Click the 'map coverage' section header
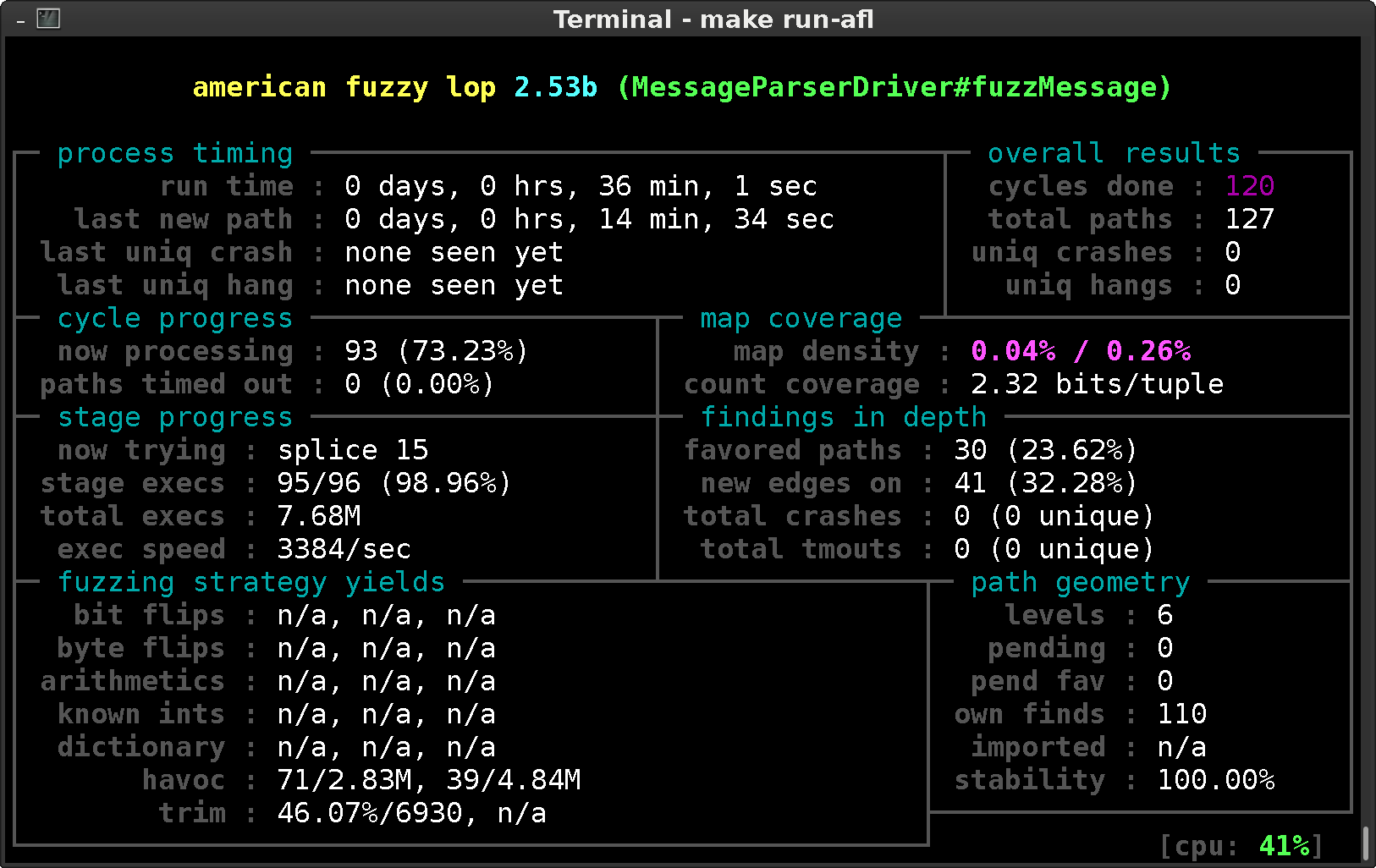The image size is (1376, 868). (x=801, y=318)
